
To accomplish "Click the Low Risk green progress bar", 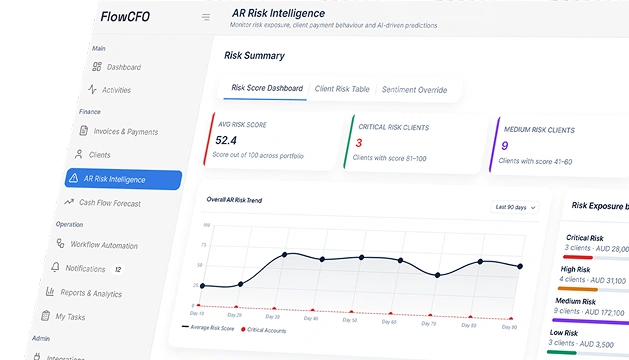I will 562,352.
